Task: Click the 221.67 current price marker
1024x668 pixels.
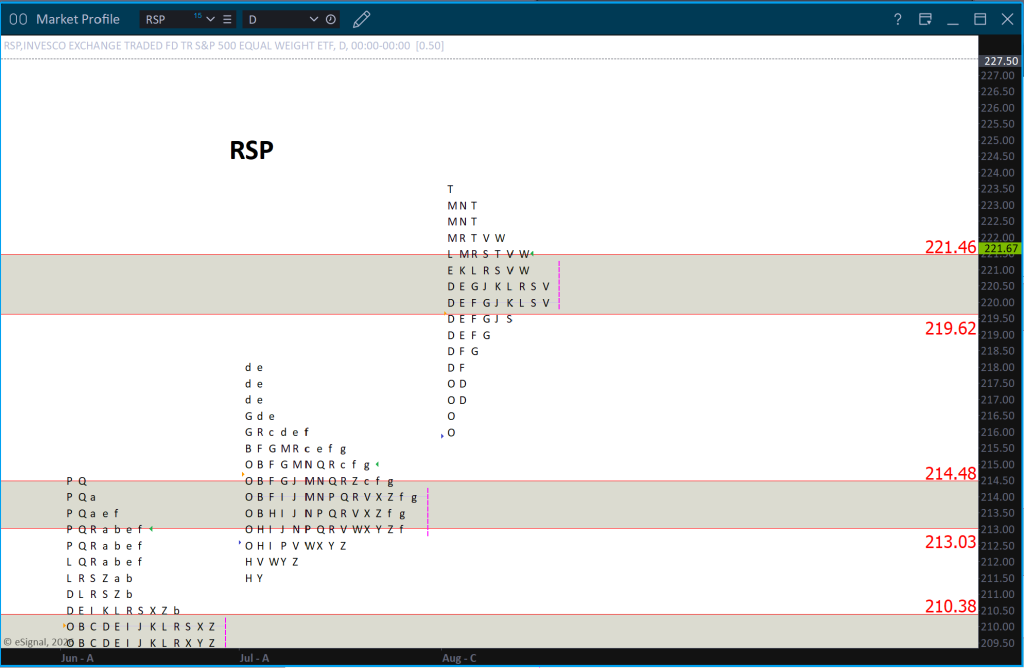Action: pyautogui.click(x=1001, y=248)
